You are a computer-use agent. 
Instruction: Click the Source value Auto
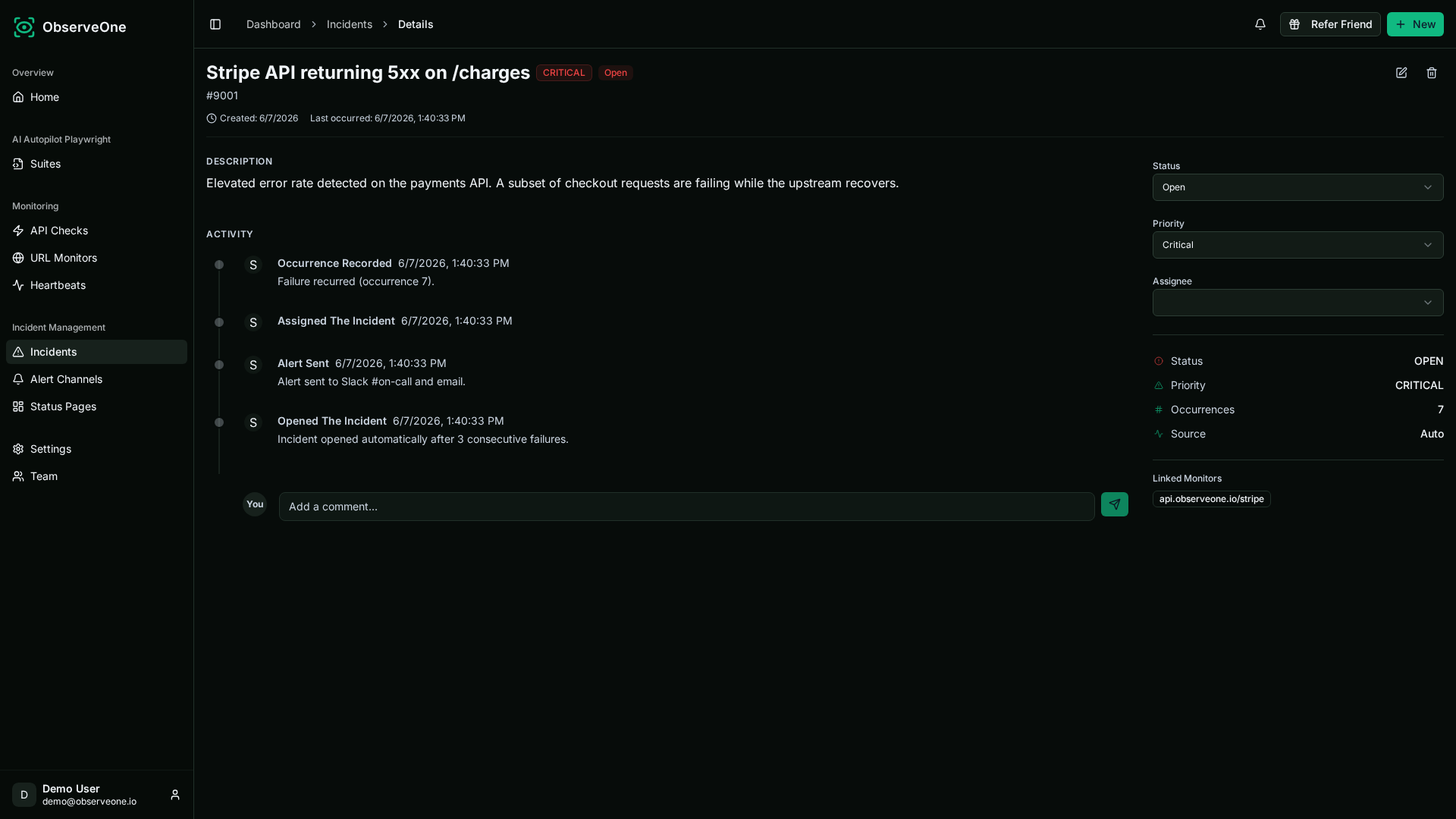click(1432, 434)
